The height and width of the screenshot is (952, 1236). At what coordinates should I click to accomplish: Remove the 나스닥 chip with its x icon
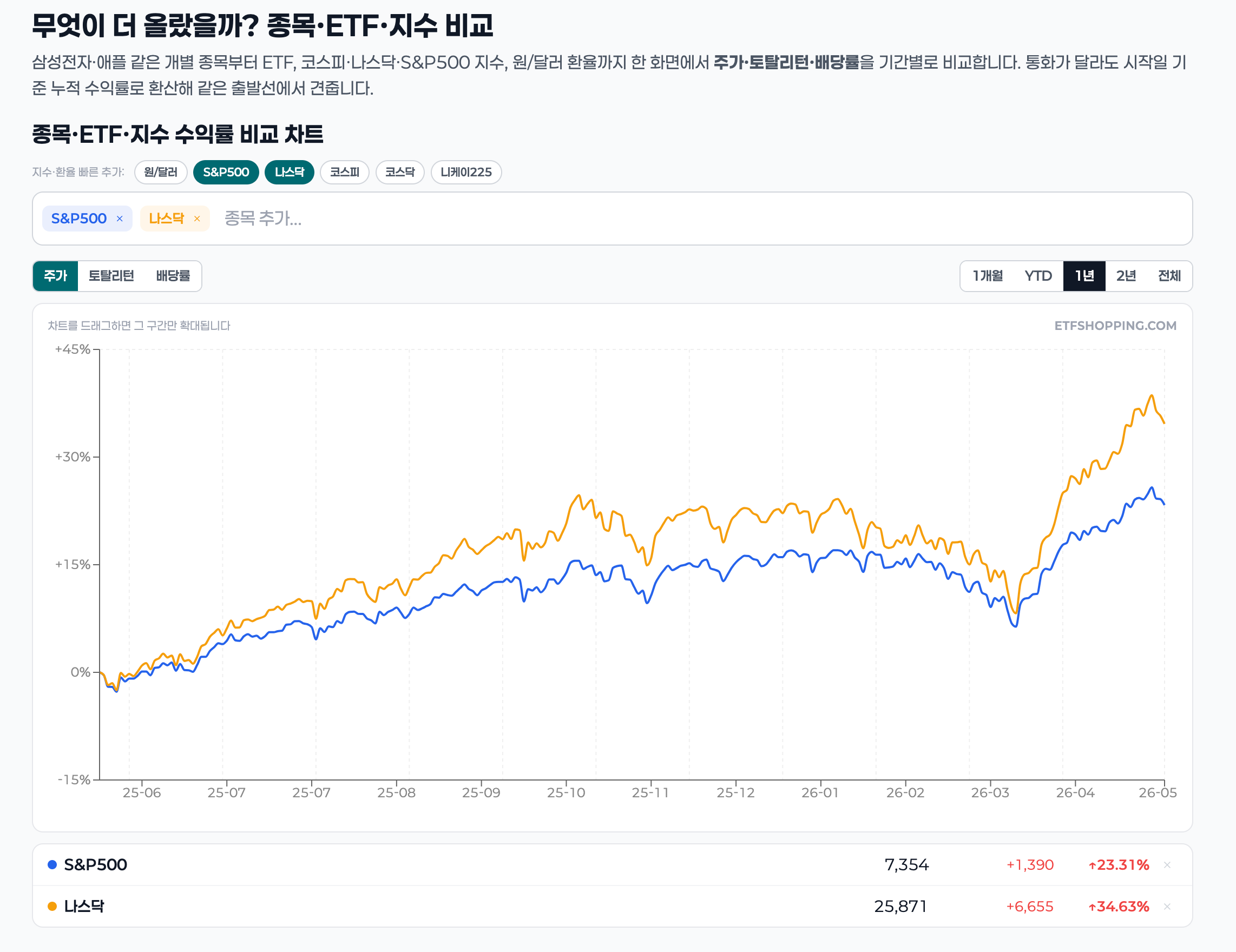pyautogui.click(x=197, y=219)
